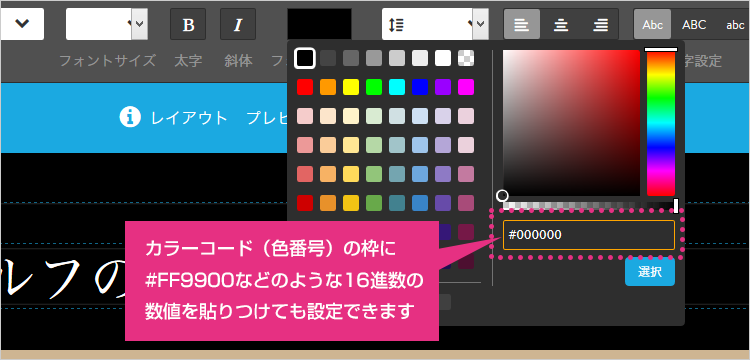Toggle bold with the B button

188,24
